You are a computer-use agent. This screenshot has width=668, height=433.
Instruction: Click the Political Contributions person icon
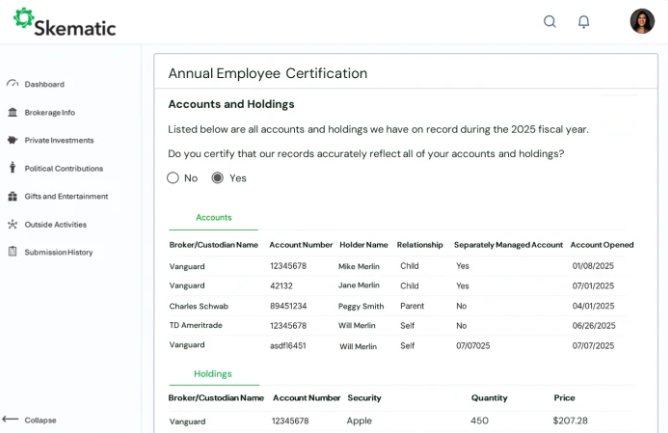(12, 168)
